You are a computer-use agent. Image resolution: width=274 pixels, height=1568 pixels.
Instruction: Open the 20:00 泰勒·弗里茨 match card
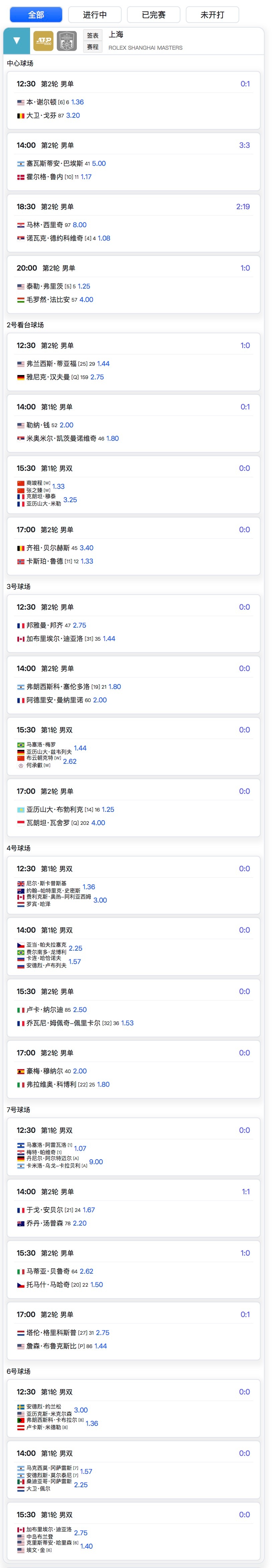[133, 284]
